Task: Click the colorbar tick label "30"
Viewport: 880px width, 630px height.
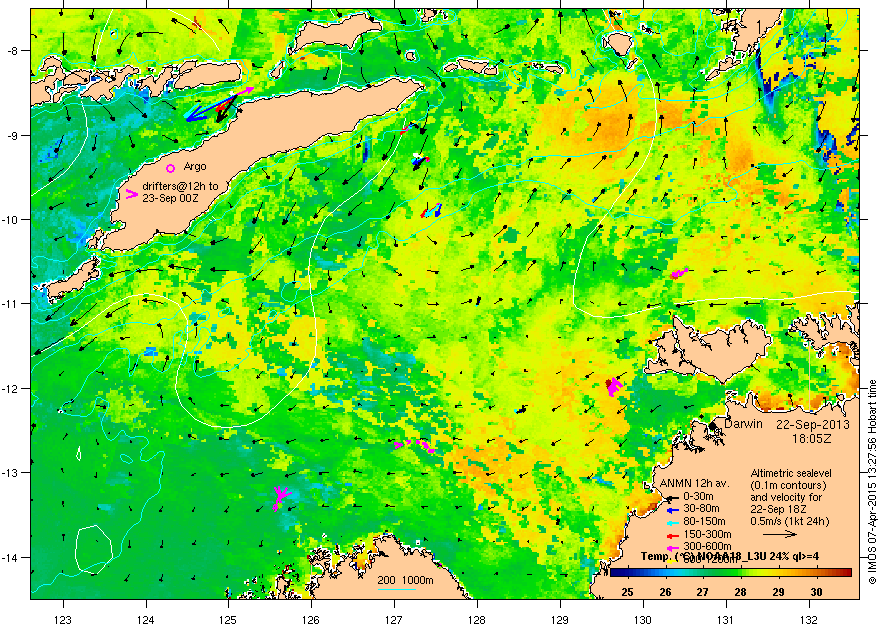Action: tap(817, 592)
